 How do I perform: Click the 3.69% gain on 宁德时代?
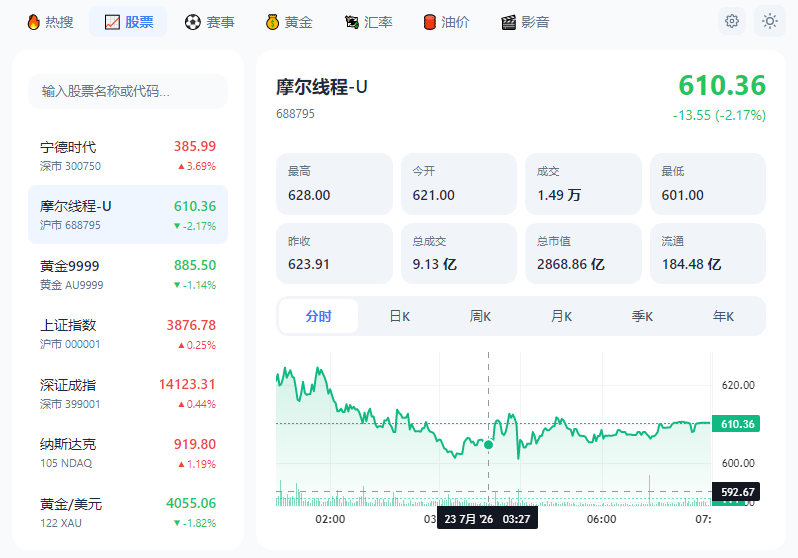[197, 166]
